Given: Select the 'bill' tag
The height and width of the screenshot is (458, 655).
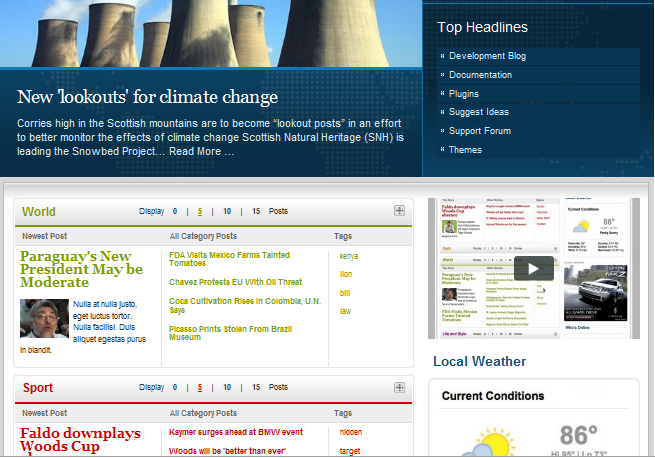Looking at the screenshot, I should pos(345,293).
